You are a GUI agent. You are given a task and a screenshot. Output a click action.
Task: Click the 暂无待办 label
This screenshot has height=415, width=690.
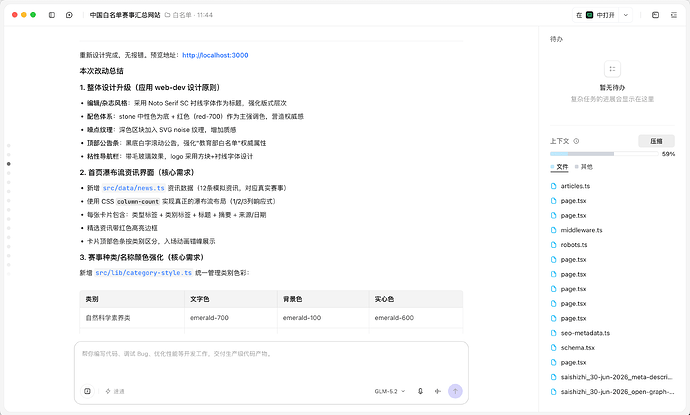coord(612,88)
